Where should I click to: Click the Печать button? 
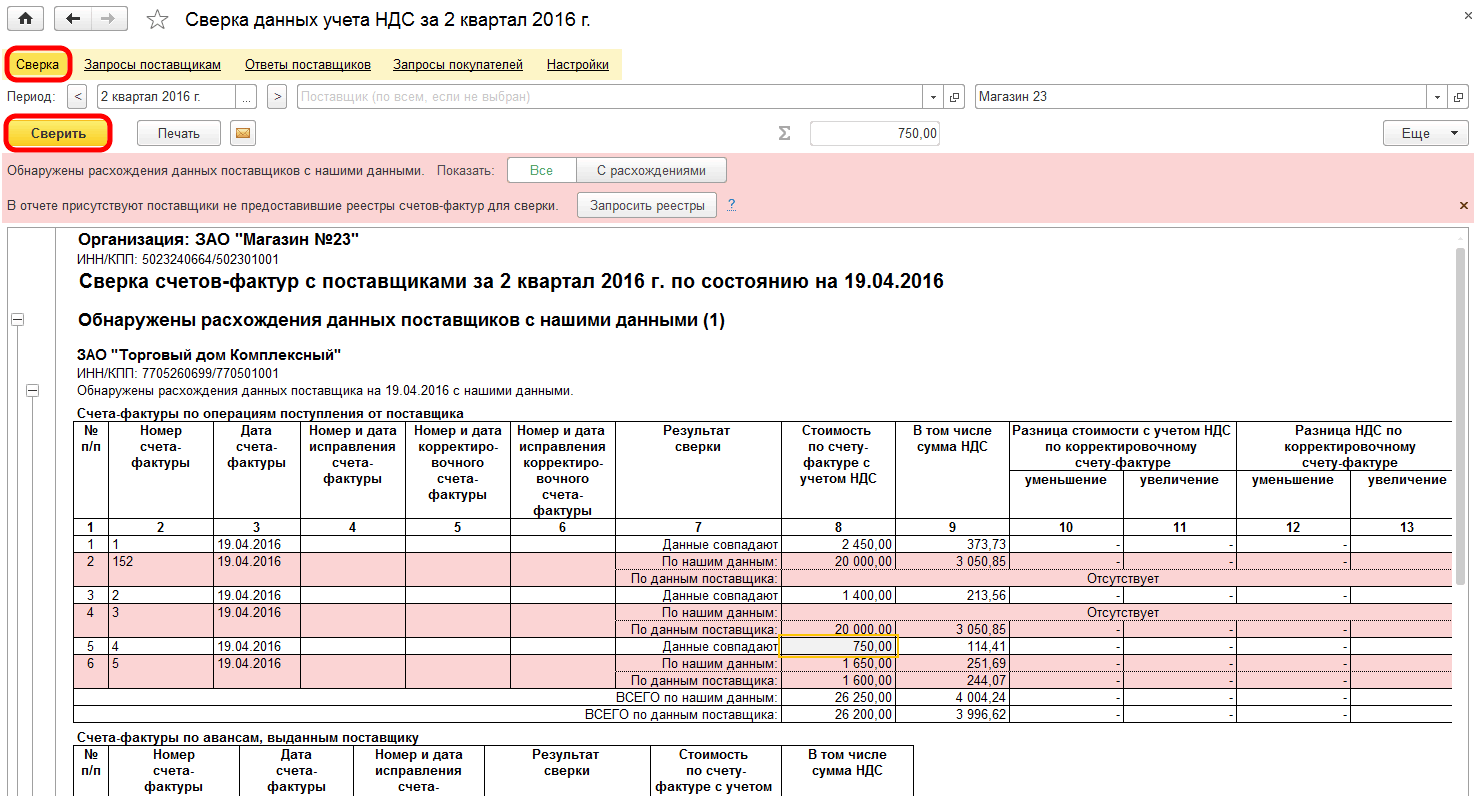(179, 133)
